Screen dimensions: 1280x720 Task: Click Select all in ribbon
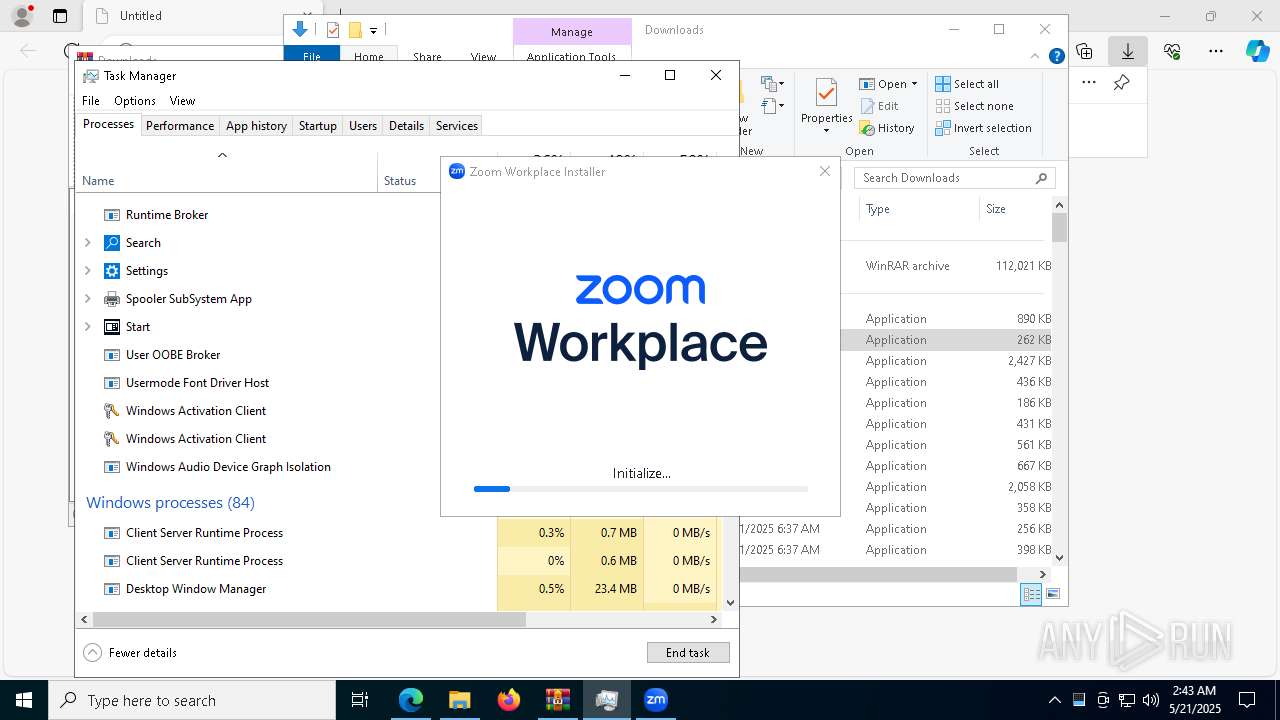point(967,84)
